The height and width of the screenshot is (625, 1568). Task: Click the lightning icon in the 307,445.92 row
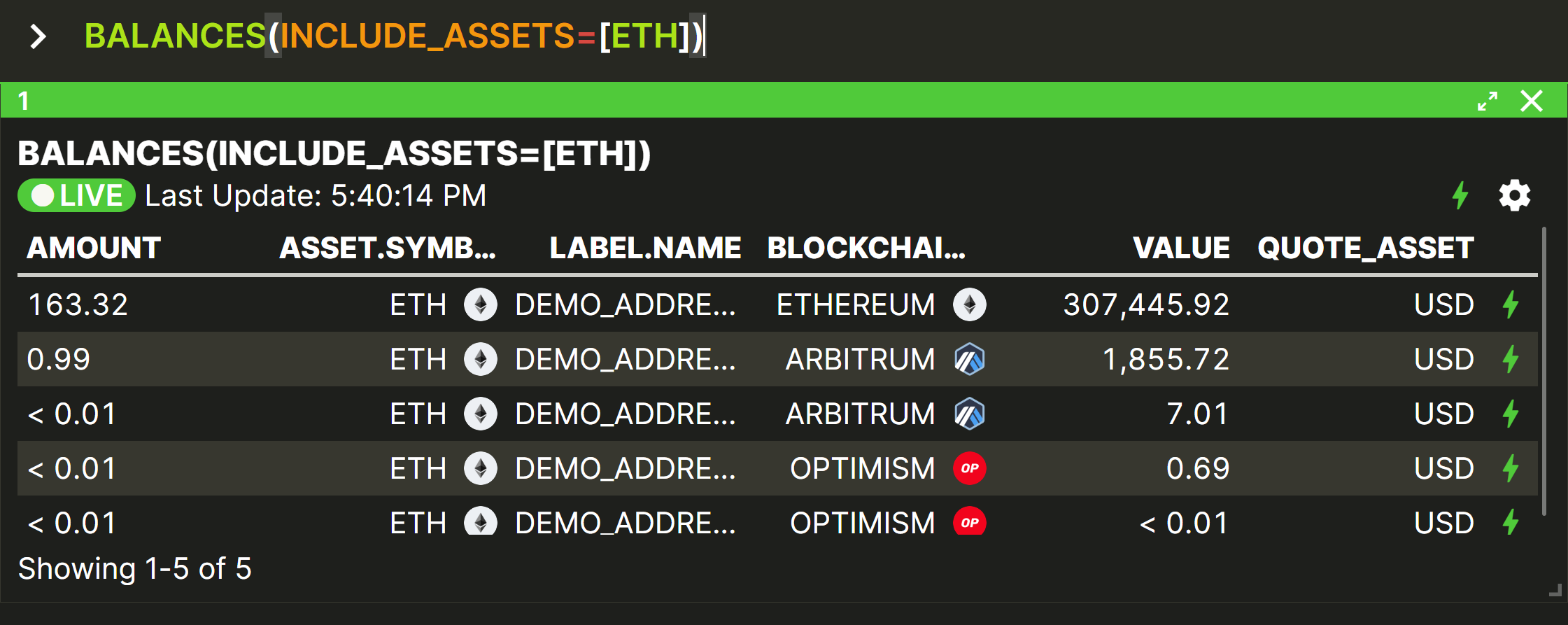(1511, 304)
